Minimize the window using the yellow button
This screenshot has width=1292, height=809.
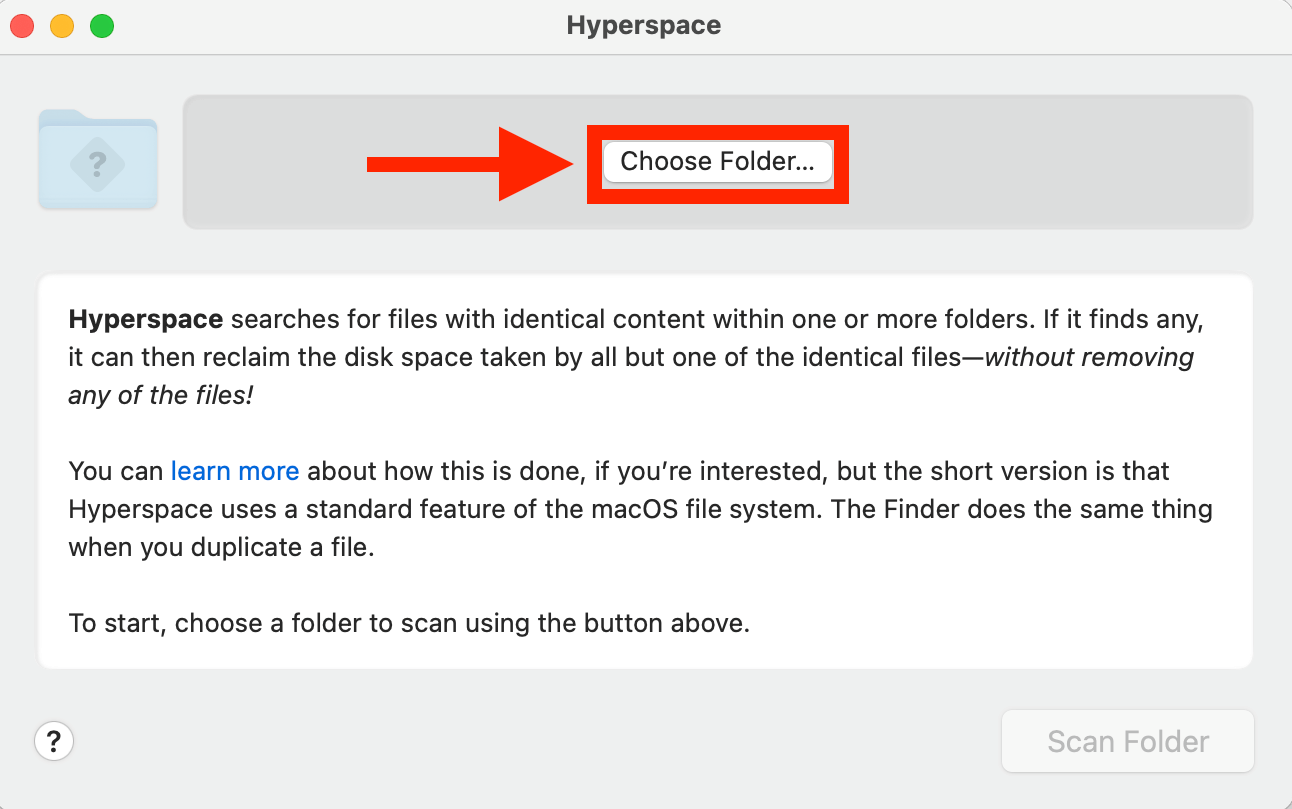62,26
